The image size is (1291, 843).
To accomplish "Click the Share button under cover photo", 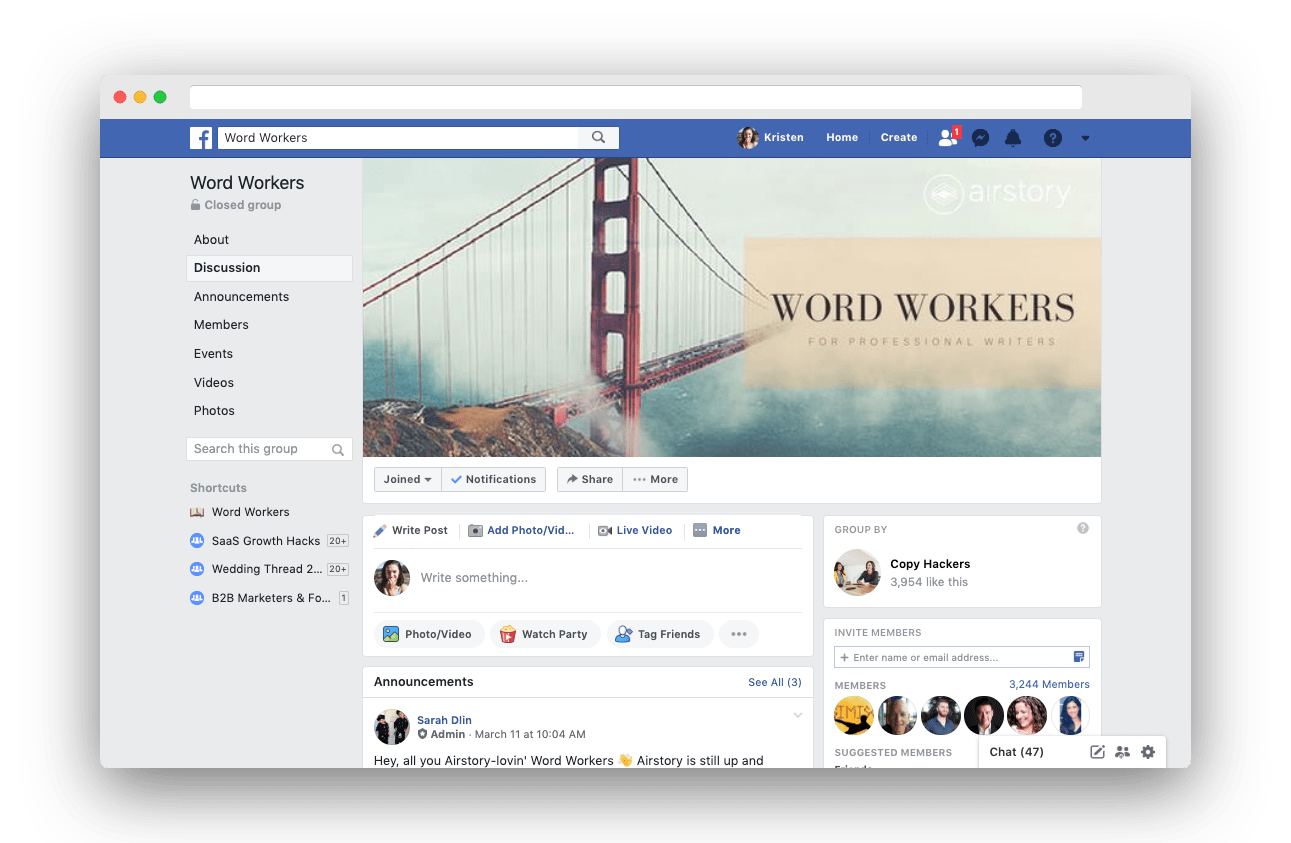I will pos(590,480).
